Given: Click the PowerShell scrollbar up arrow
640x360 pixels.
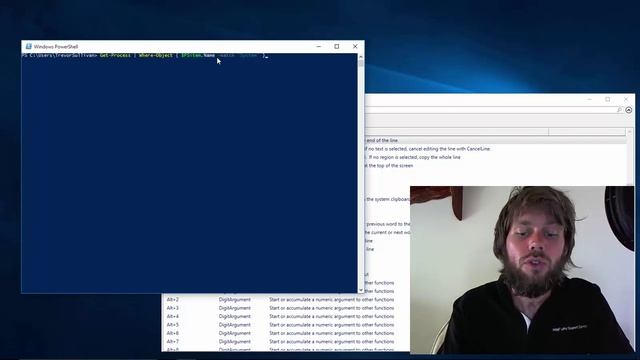Looking at the screenshot, I should pos(361,57).
